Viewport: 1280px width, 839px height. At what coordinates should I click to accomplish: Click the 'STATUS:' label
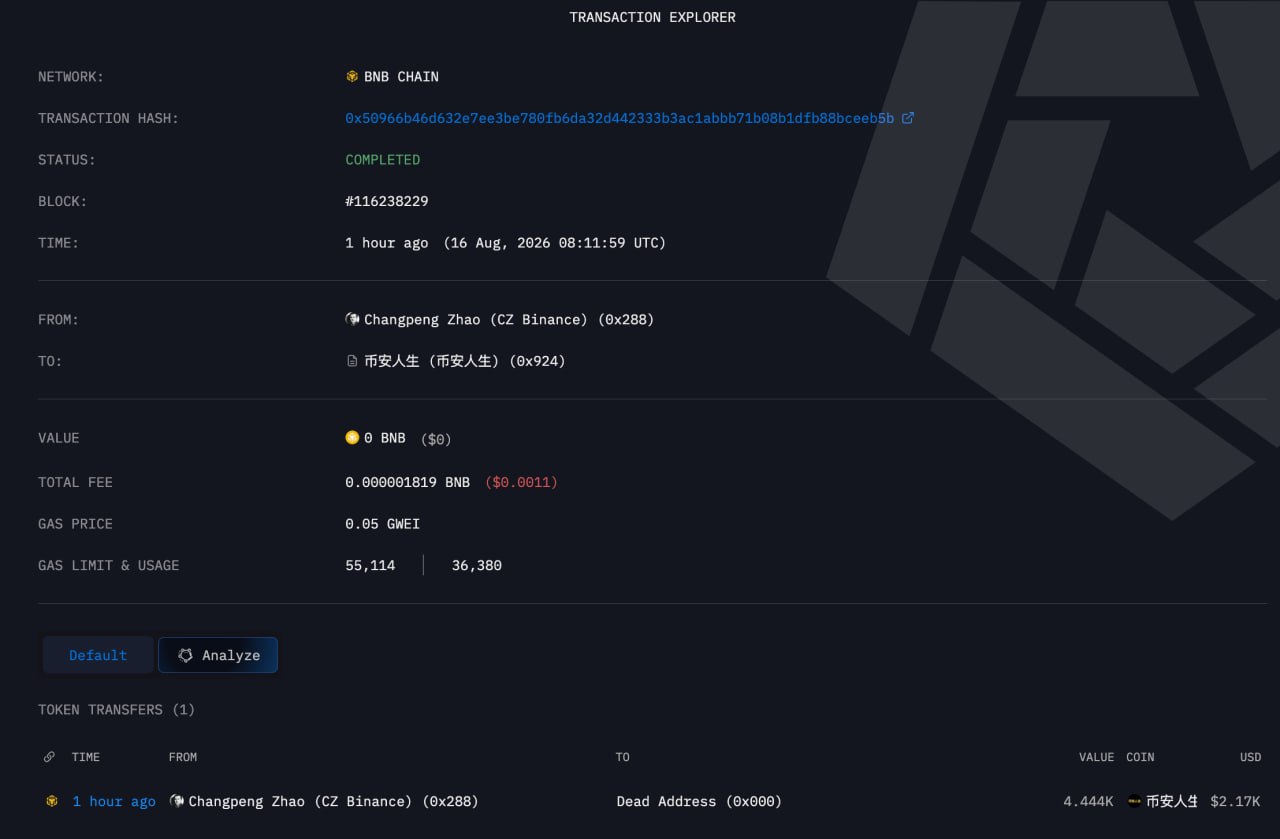click(67, 159)
